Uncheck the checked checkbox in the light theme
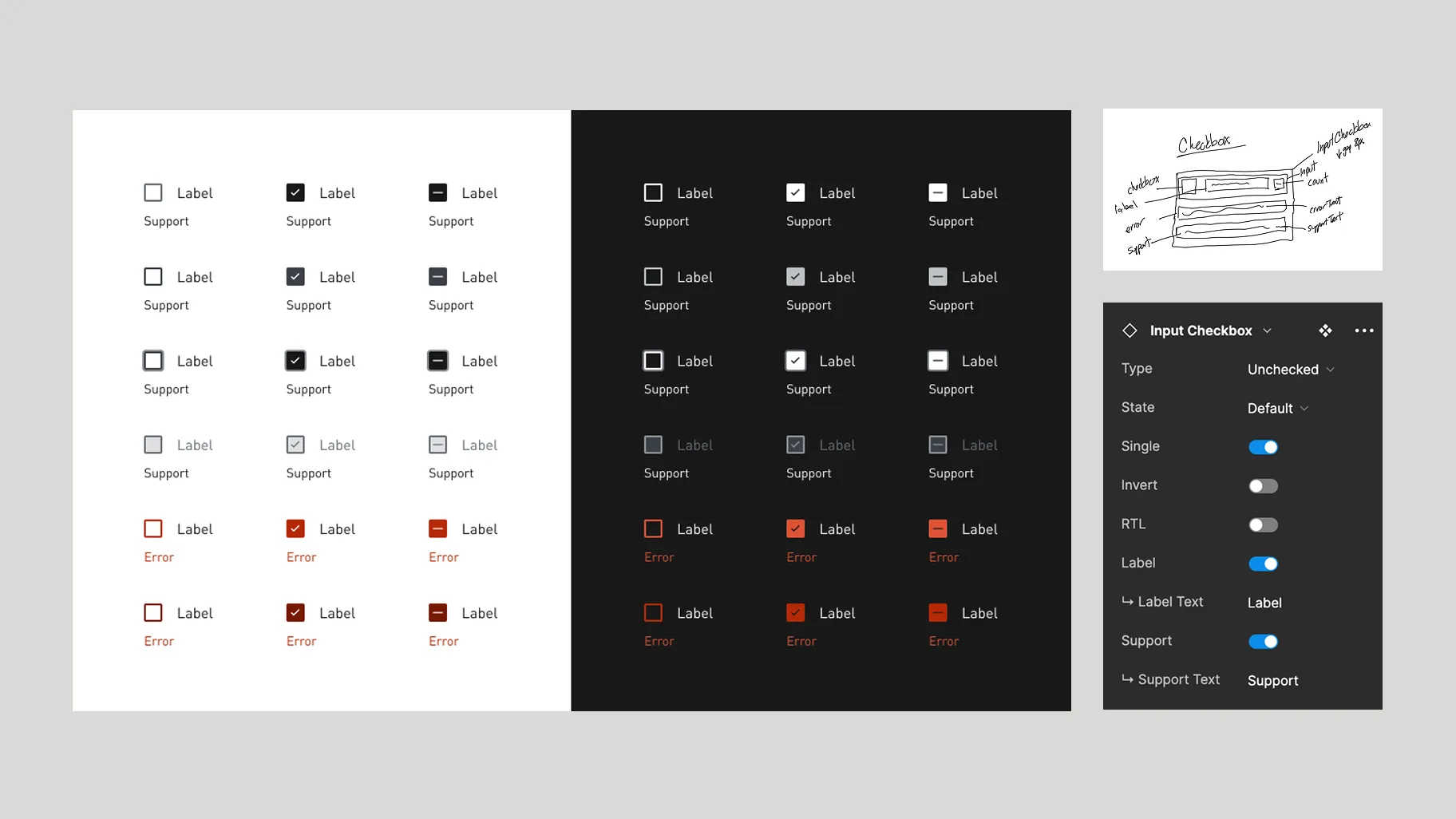 [x=295, y=192]
